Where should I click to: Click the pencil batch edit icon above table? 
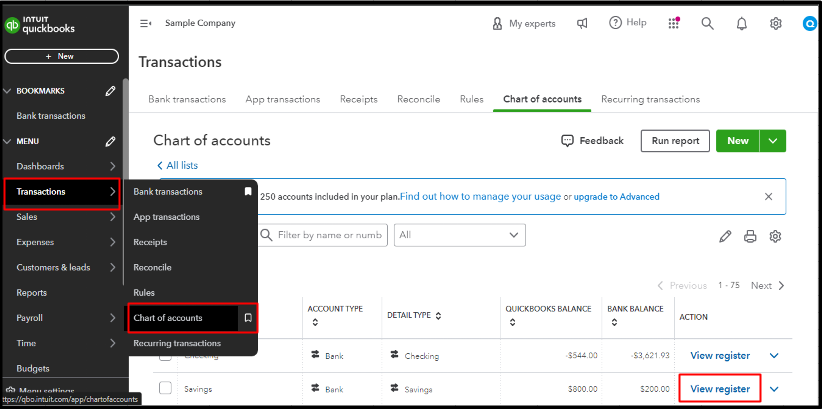point(725,236)
